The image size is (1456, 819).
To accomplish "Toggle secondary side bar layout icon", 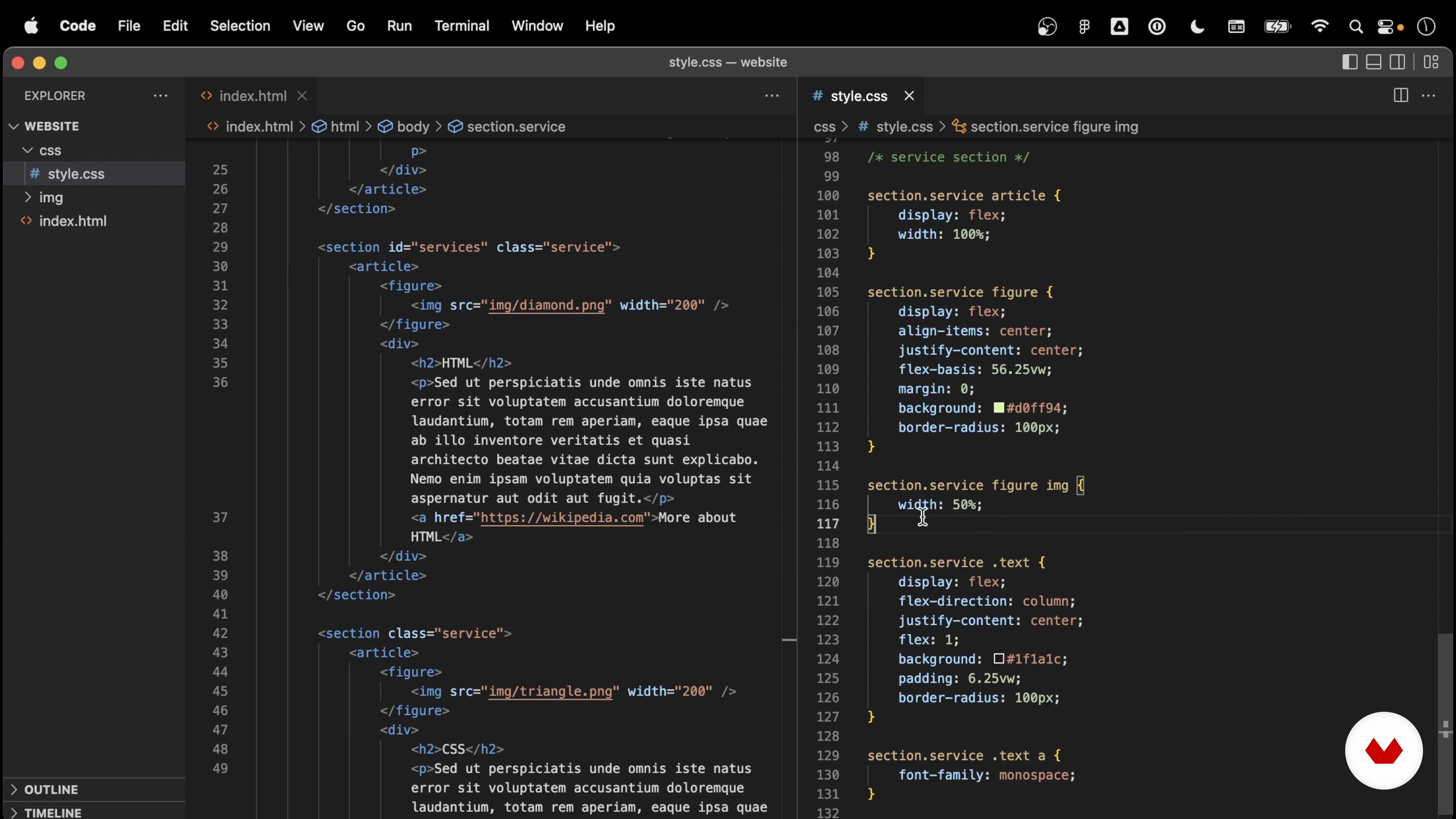I will click(x=1398, y=62).
